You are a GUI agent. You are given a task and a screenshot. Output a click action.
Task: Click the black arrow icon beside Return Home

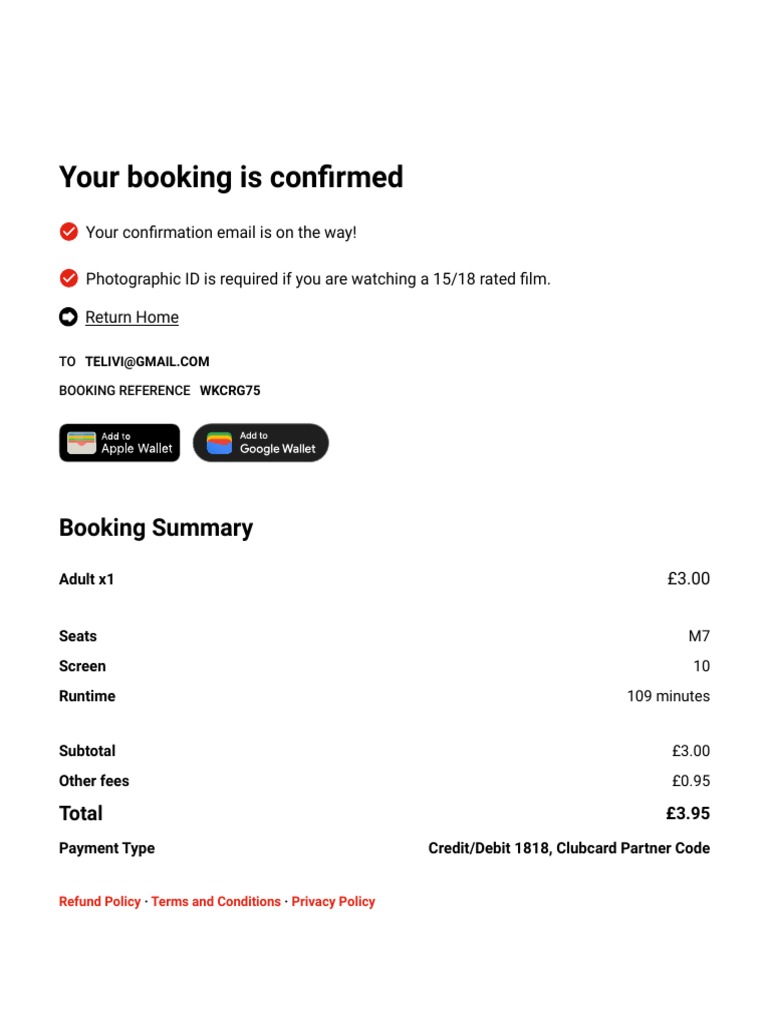(x=69, y=317)
